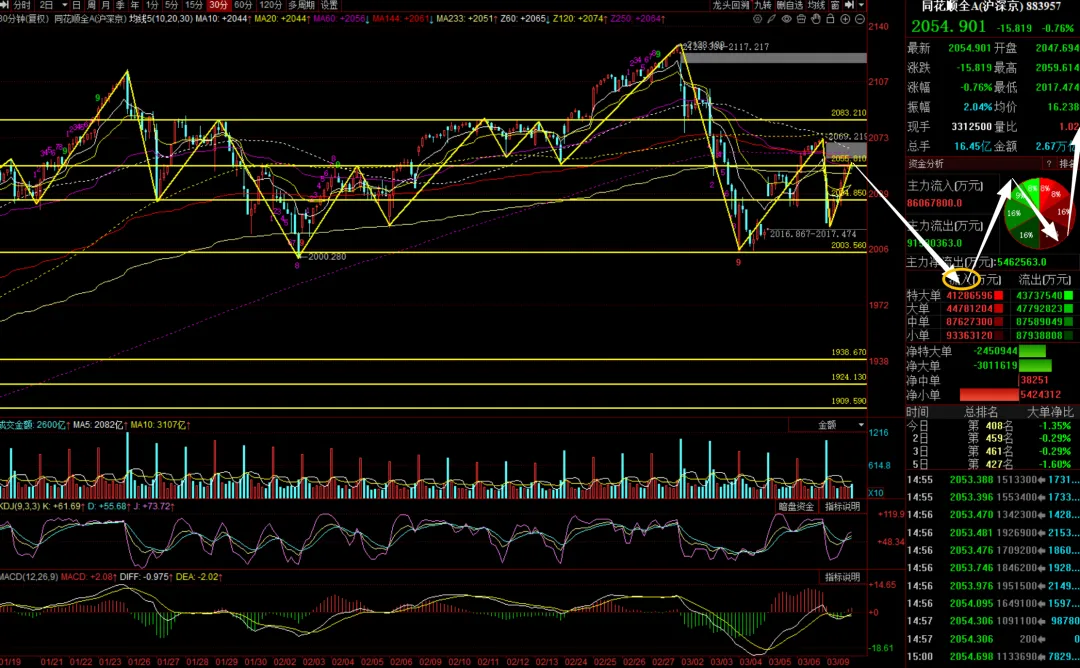
Task: Click latest price 2054.901
Action: coord(948,27)
